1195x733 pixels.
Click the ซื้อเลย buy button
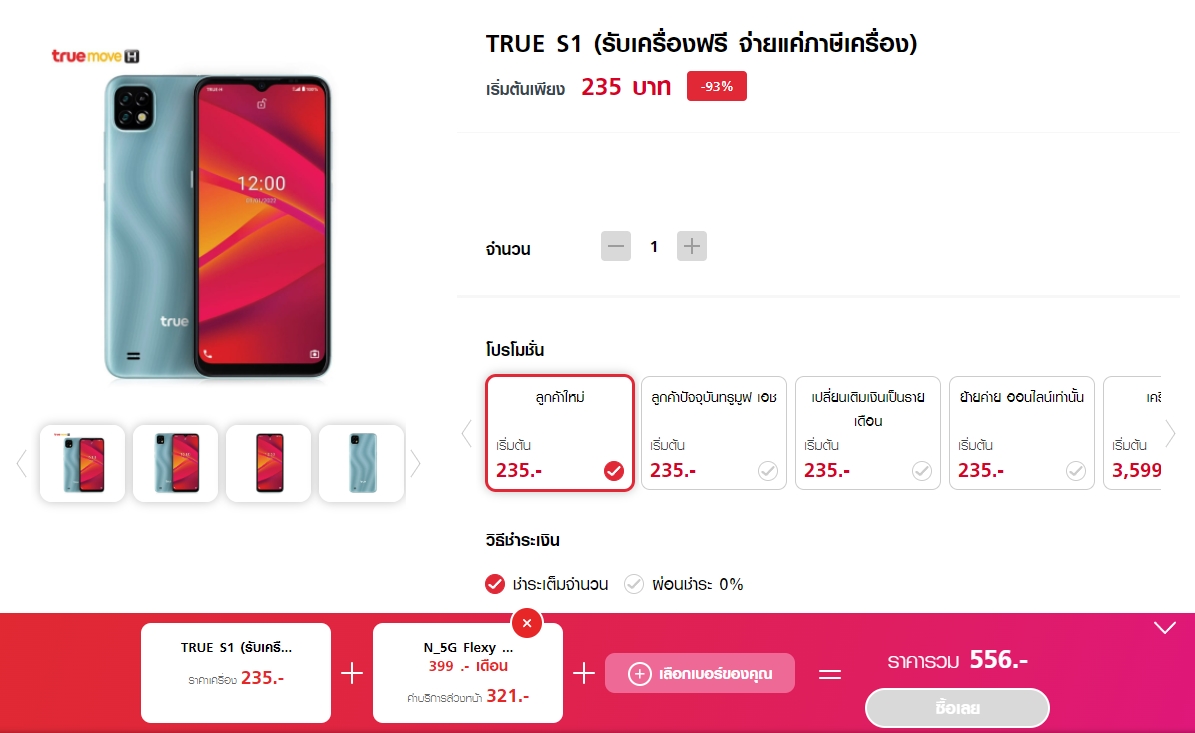click(x=957, y=708)
